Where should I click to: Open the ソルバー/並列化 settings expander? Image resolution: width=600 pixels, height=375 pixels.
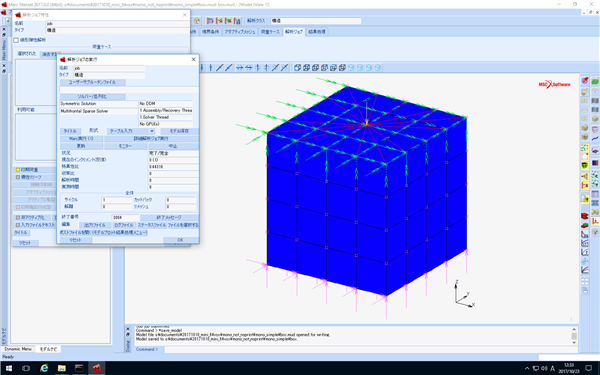tap(93, 96)
